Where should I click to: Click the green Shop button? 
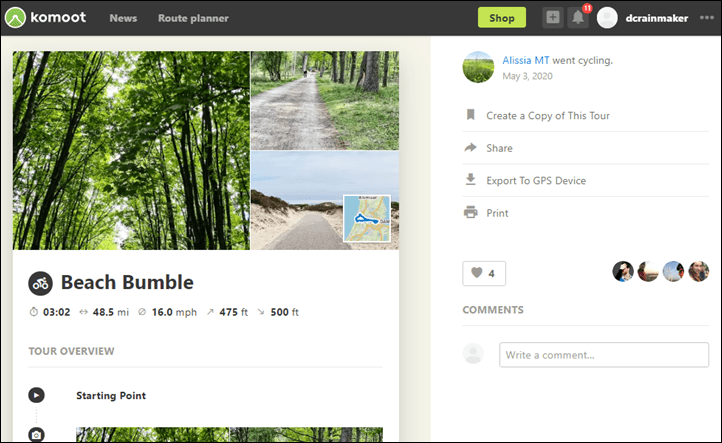coord(502,17)
